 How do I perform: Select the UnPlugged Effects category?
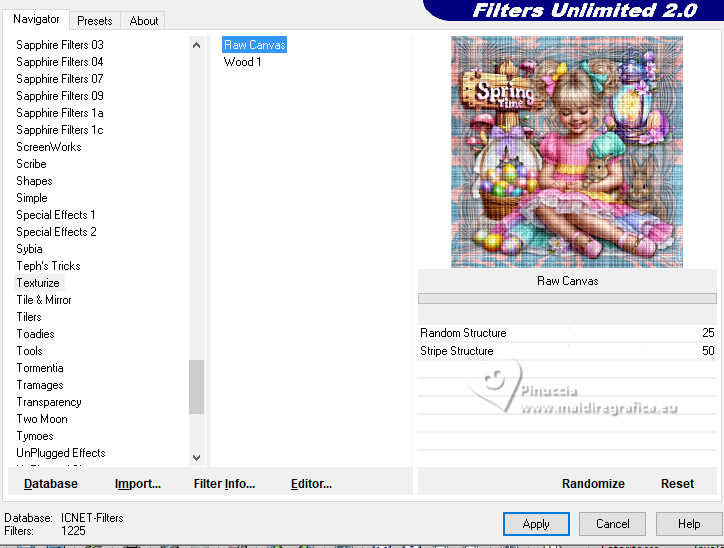(61, 453)
